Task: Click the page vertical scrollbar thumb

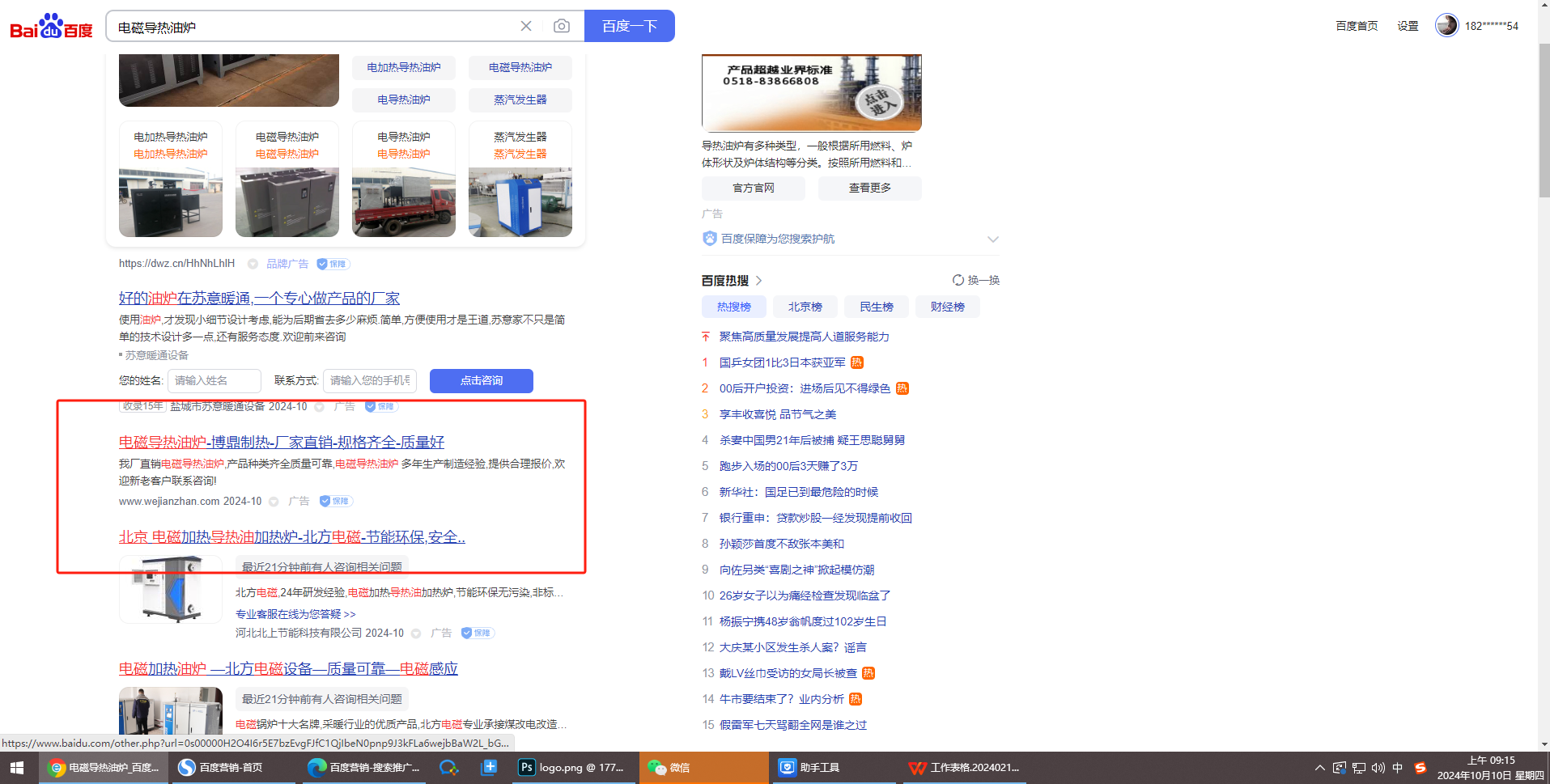Action: [x=1544, y=121]
